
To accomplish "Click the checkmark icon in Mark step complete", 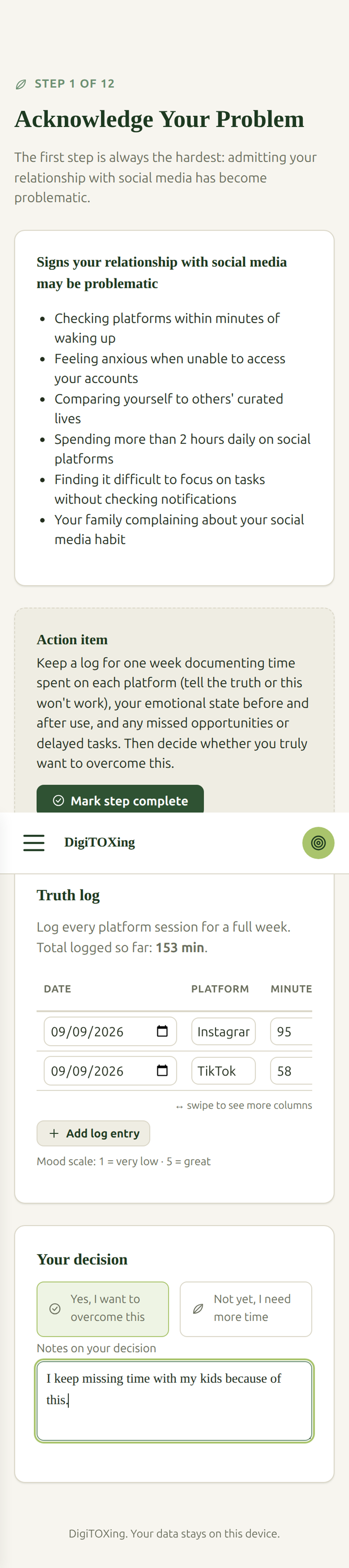I will pyautogui.click(x=58, y=800).
